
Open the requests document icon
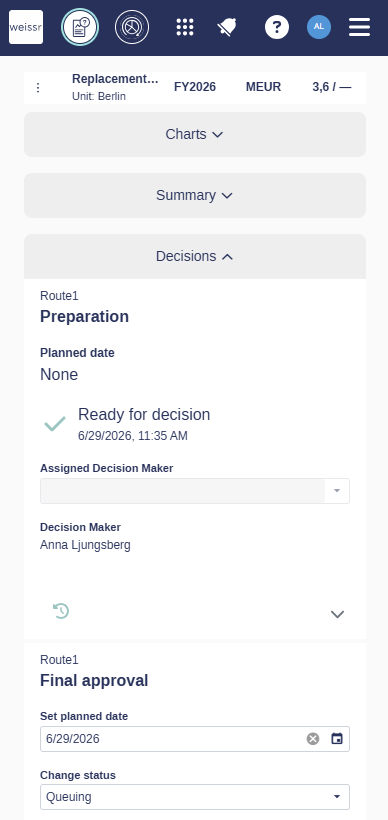[x=80, y=27]
